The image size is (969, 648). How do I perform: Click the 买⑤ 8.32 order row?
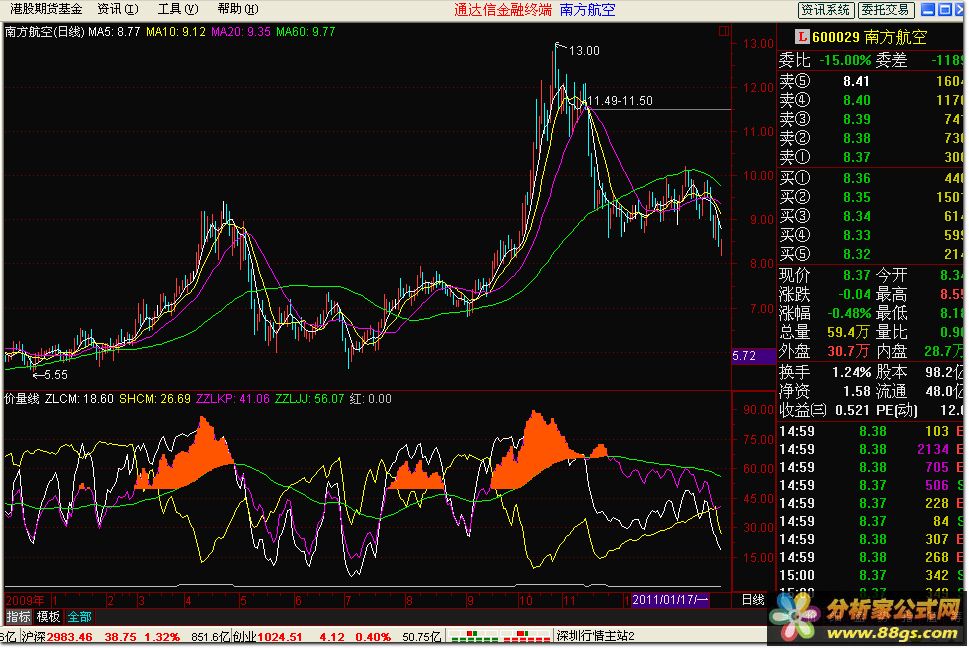click(870, 255)
